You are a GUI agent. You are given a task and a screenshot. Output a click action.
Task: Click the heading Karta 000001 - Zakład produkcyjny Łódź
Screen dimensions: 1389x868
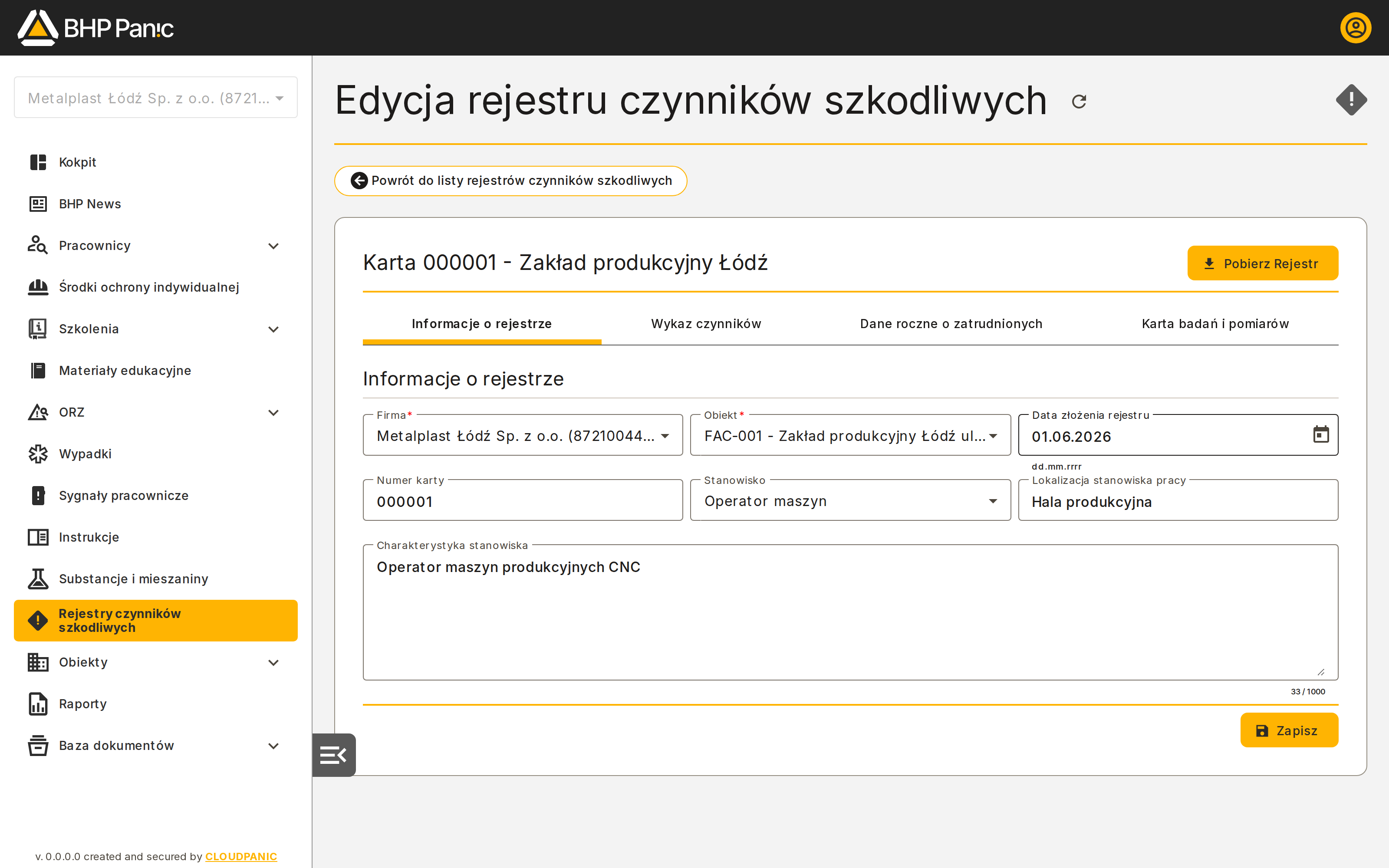pyautogui.click(x=565, y=263)
